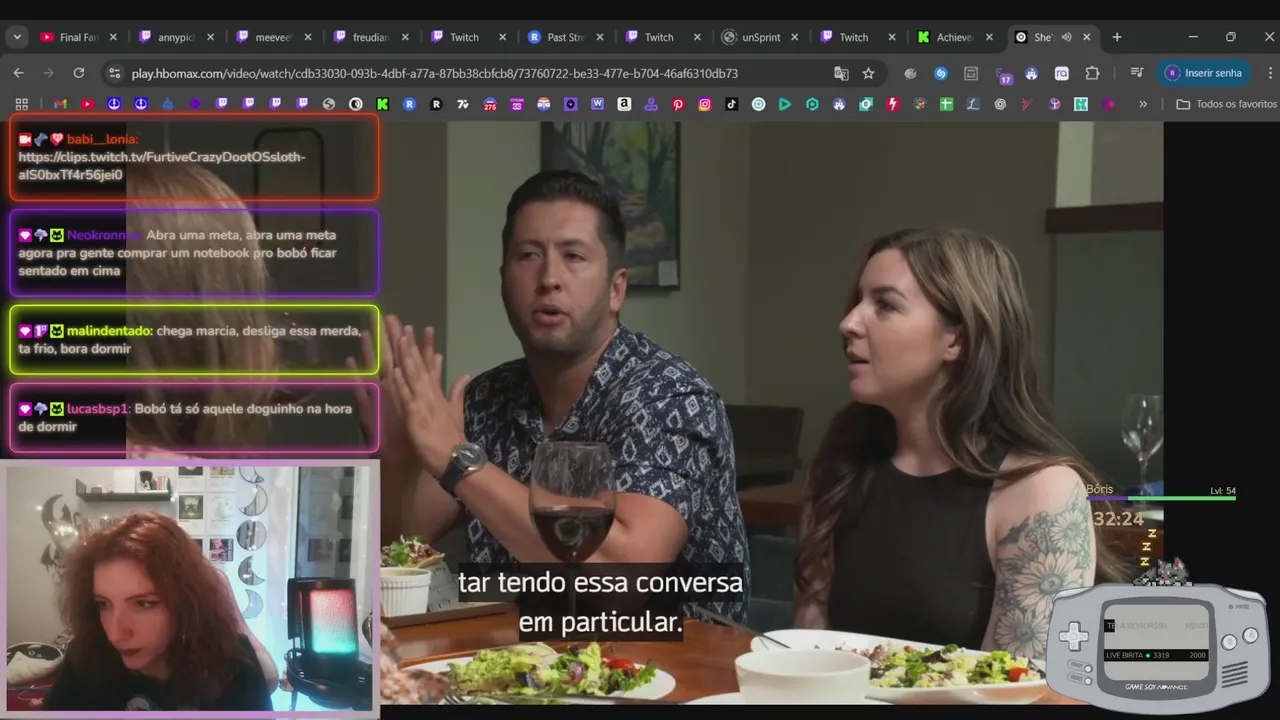The height and width of the screenshot is (720, 1280).
Task: Mute audio on the active She' tab
Action: pos(1066,37)
